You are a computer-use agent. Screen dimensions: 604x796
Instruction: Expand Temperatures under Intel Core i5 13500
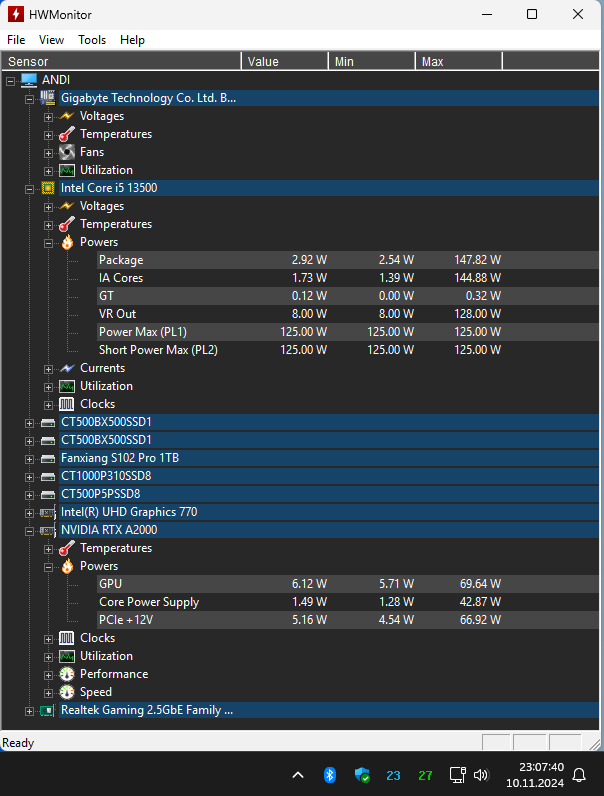pyautogui.click(x=48, y=225)
